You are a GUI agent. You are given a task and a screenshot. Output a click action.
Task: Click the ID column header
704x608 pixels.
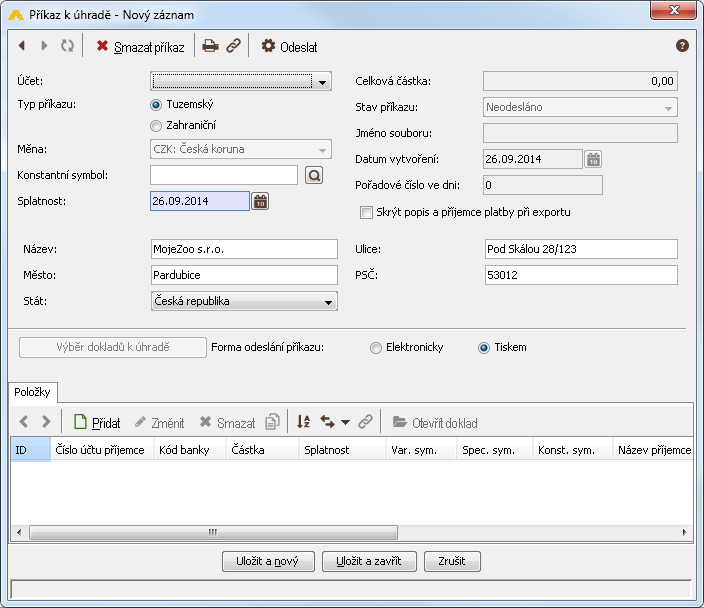pos(31,450)
